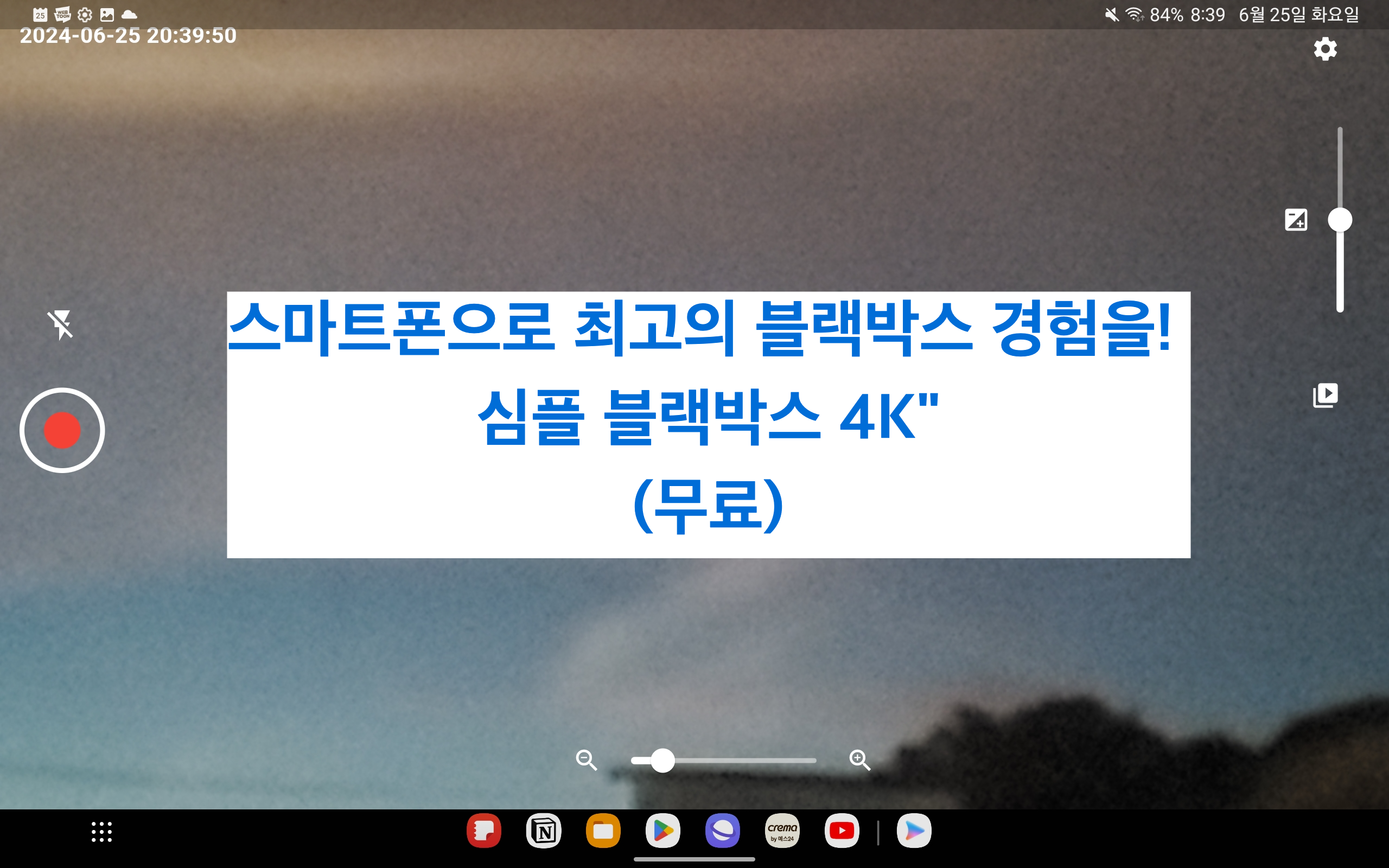Open the crema app in taskbar
Screen dimensions: 1389x868
(x=782, y=831)
